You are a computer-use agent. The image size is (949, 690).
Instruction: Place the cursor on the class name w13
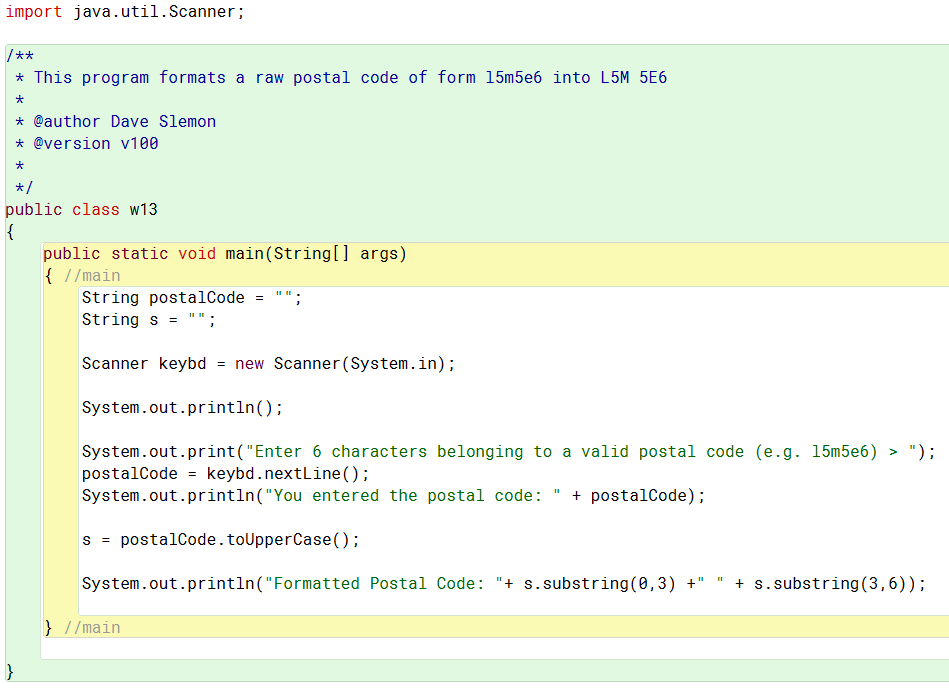tap(143, 209)
